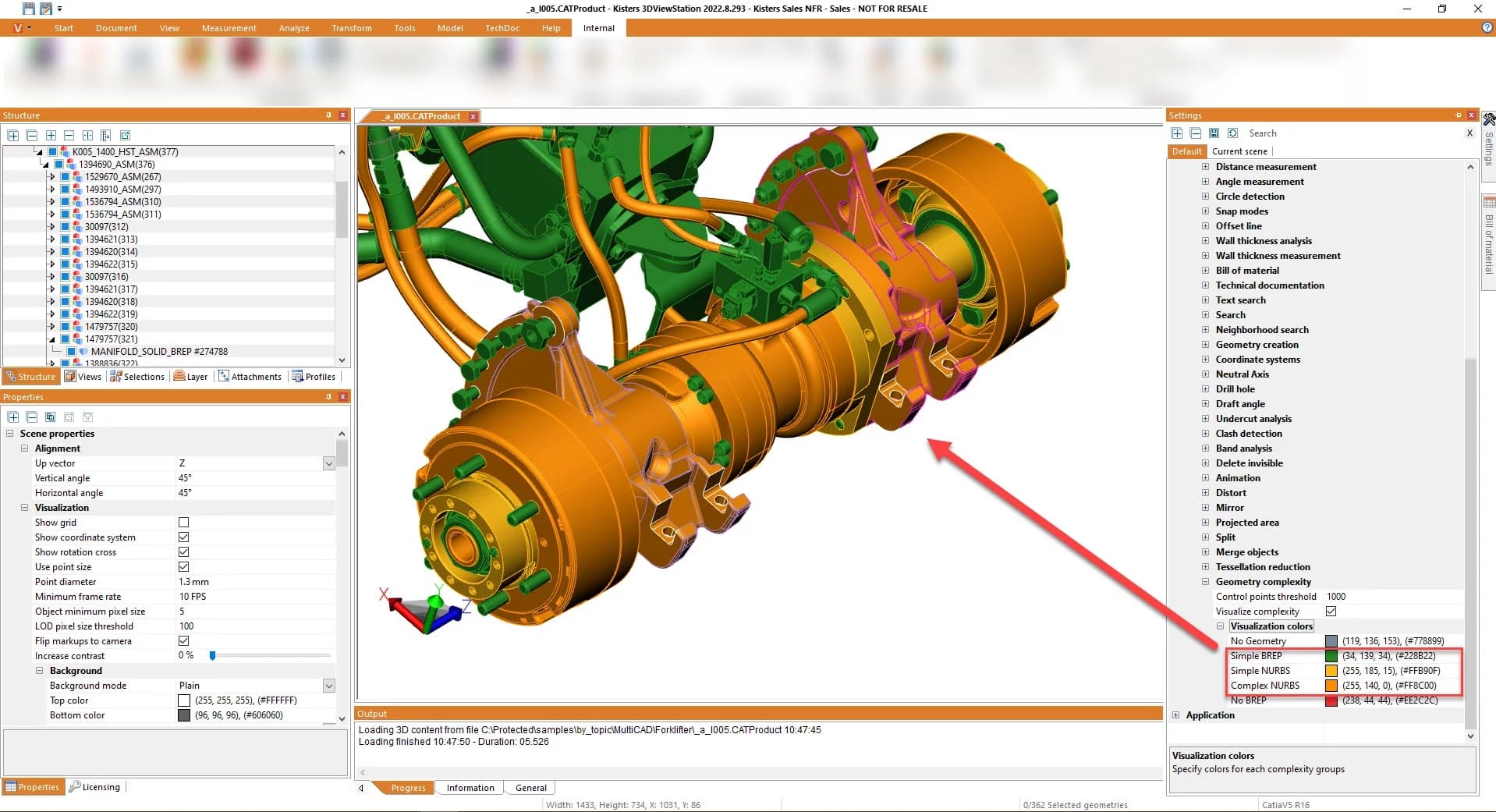Screen dimensions: 1496x812
Task: Toggle visibility checkbox of 1529670_ASM(267)
Action: click(x=65, y=177)
